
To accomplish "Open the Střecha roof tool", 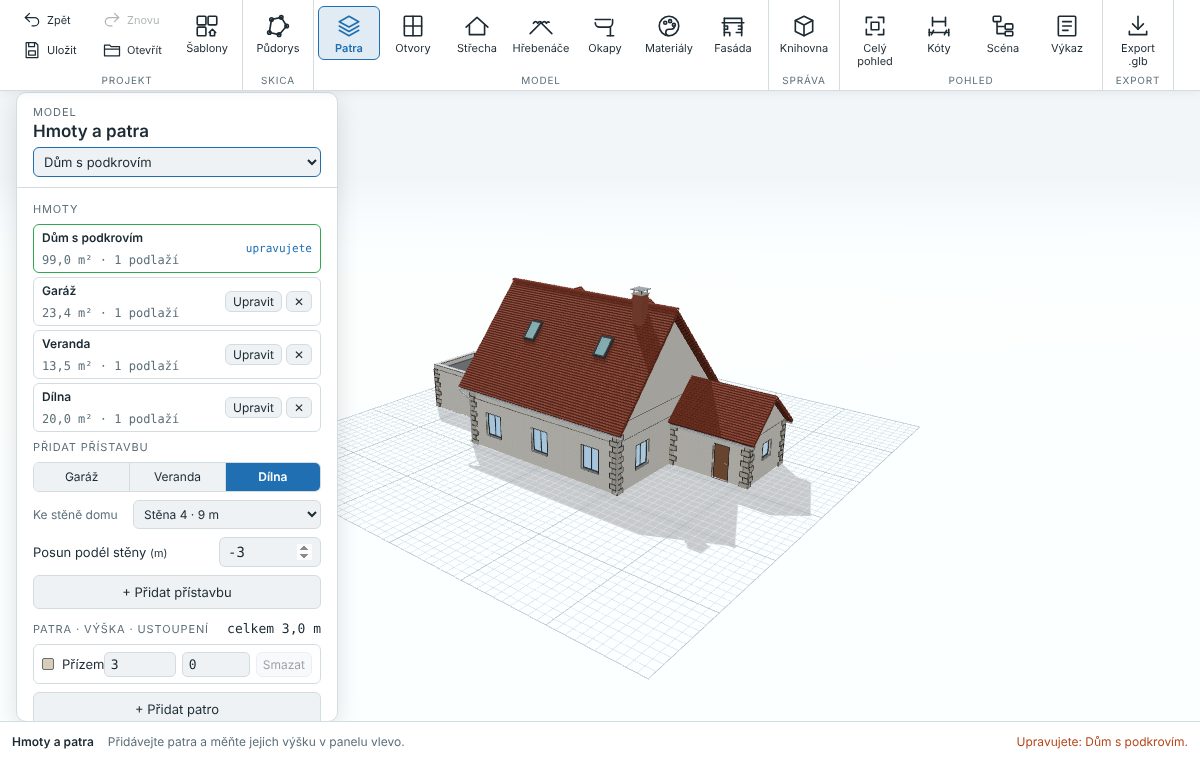I will 477,34.
